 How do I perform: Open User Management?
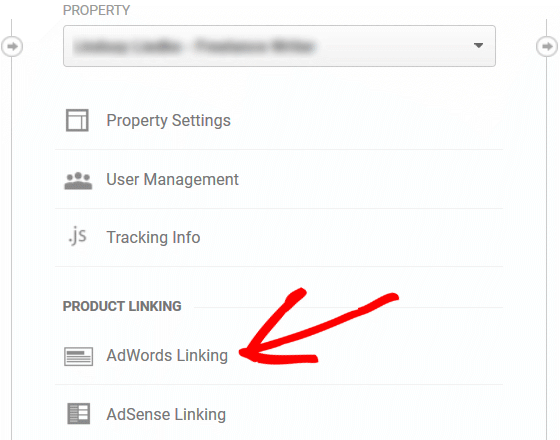[172, 179]
